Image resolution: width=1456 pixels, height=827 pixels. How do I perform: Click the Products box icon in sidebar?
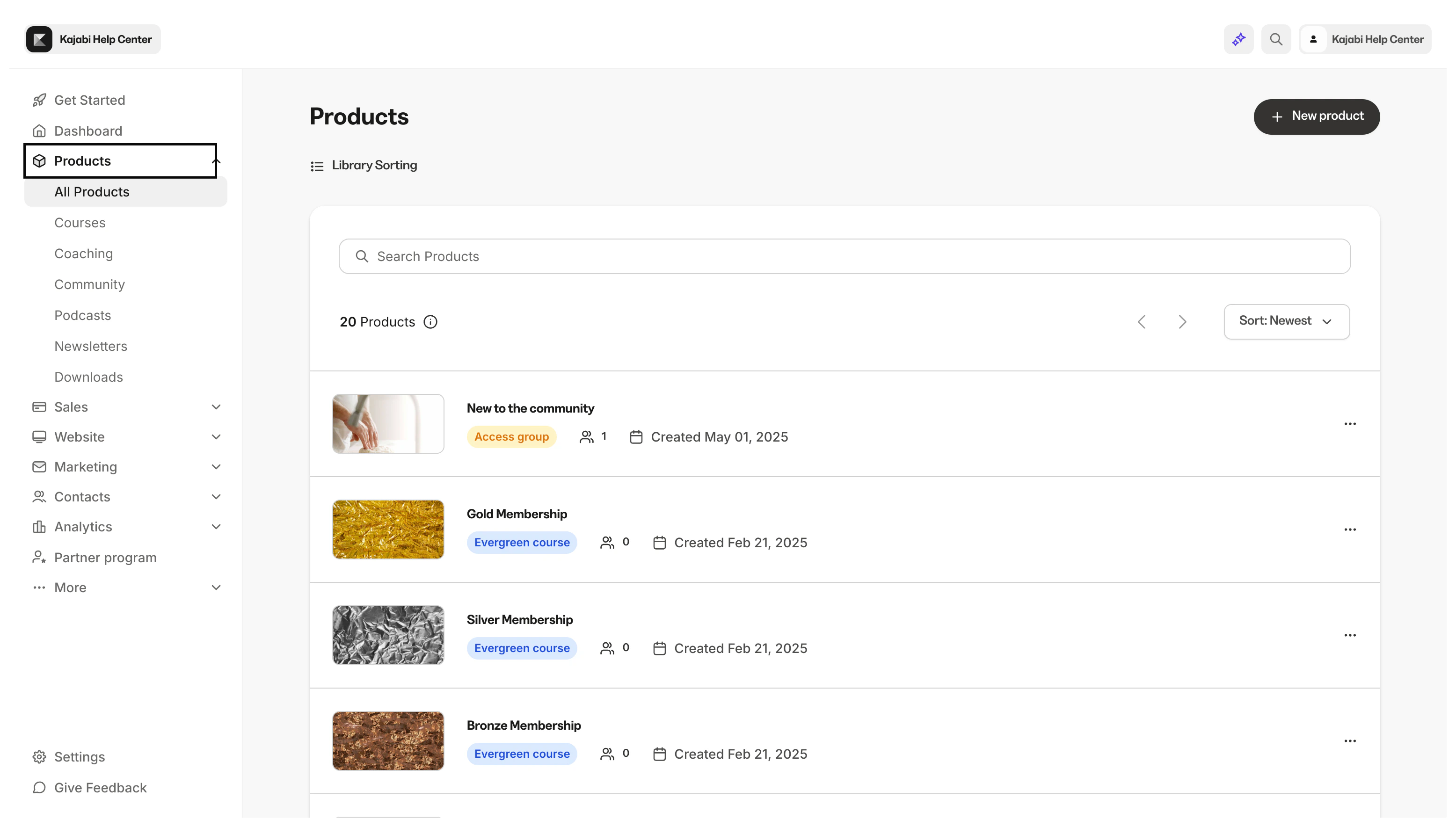(39, 161)
